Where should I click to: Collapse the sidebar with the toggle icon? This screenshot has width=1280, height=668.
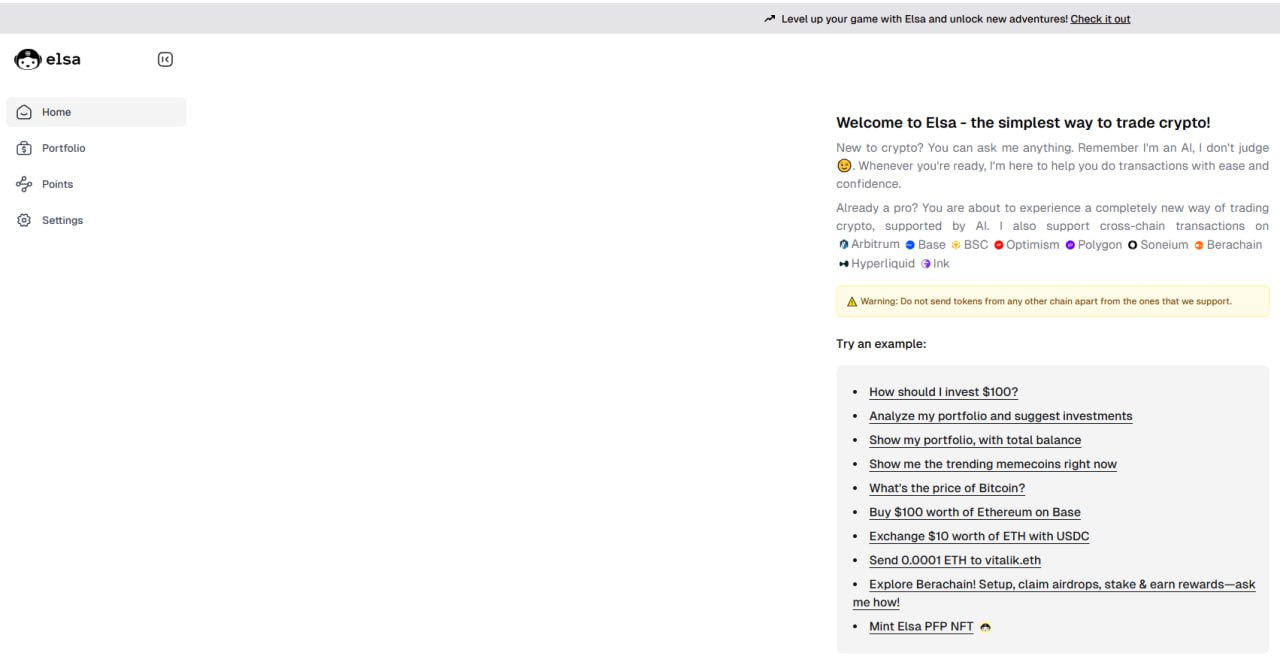[x=165, y=59]
